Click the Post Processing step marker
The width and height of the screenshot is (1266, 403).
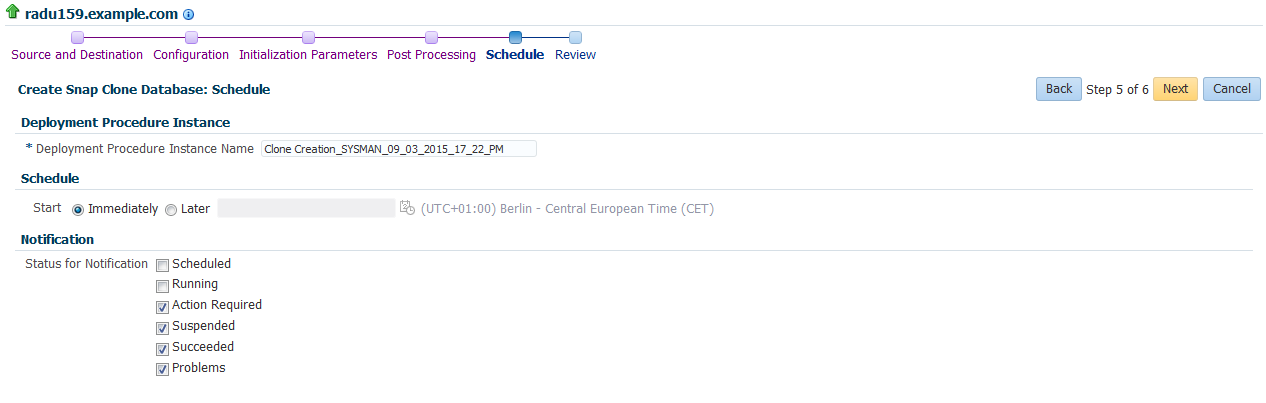tap(431, 38)
